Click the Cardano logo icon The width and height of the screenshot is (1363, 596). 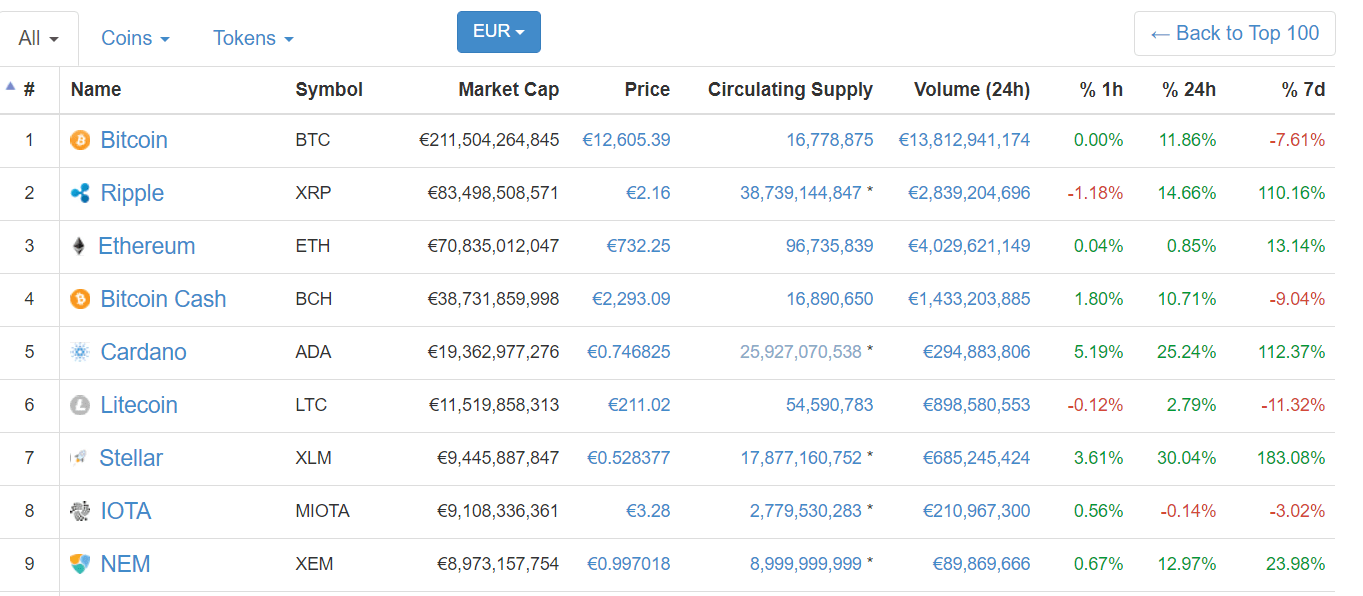click(80, 352)
